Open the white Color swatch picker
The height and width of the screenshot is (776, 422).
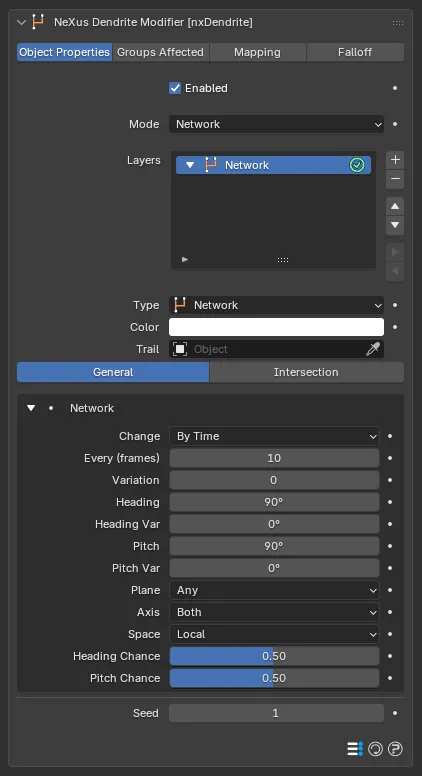pos(276,327)
